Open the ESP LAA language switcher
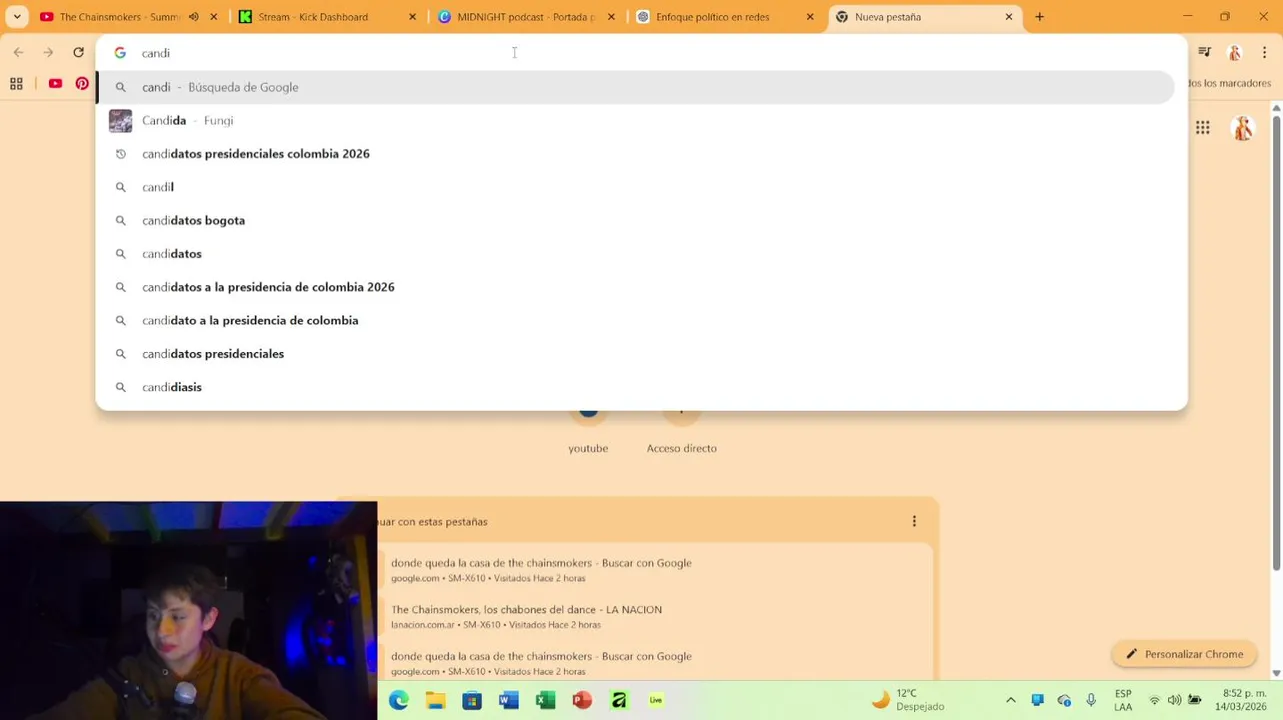 [x=1123, y=700]
